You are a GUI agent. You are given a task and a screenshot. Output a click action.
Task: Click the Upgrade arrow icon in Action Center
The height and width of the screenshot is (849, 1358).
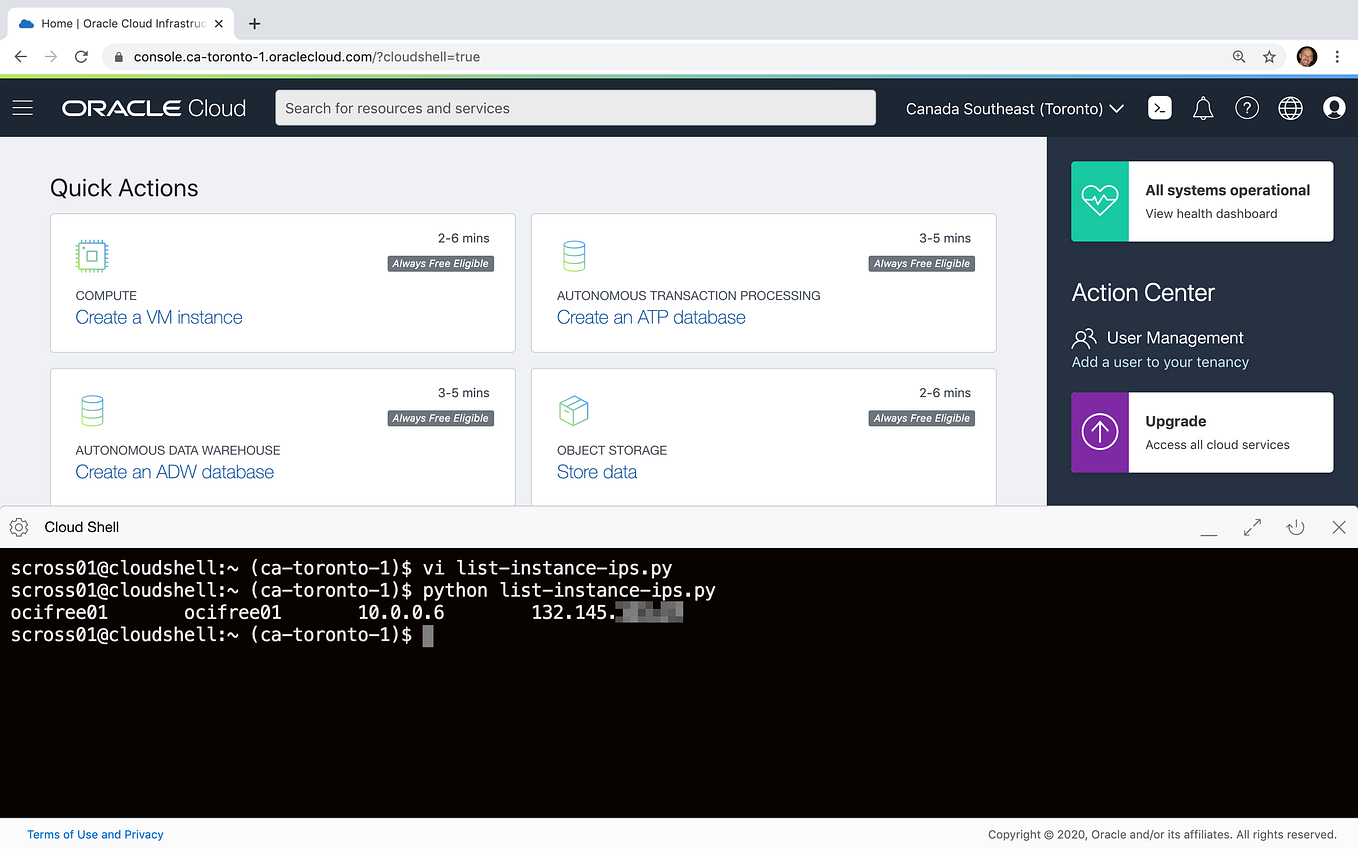pos(1100,432)
